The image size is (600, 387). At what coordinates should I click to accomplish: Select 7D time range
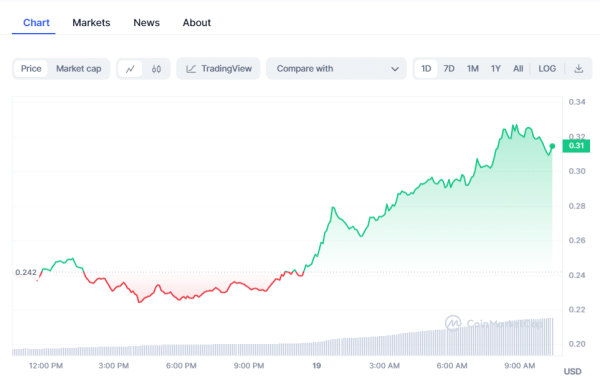pyautogui.click(x=449, y=69)
